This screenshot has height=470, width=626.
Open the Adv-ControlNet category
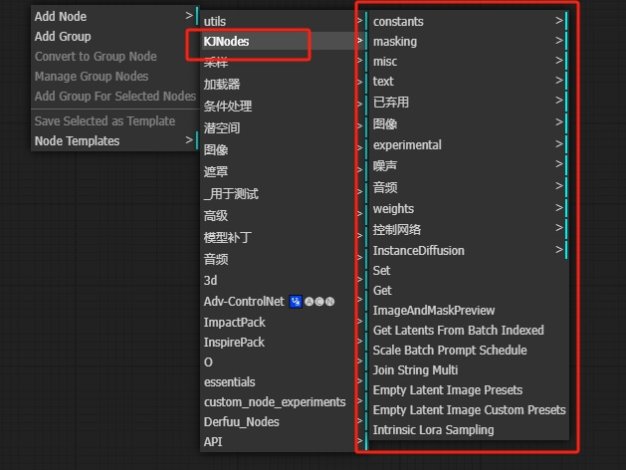click(283, 301)
